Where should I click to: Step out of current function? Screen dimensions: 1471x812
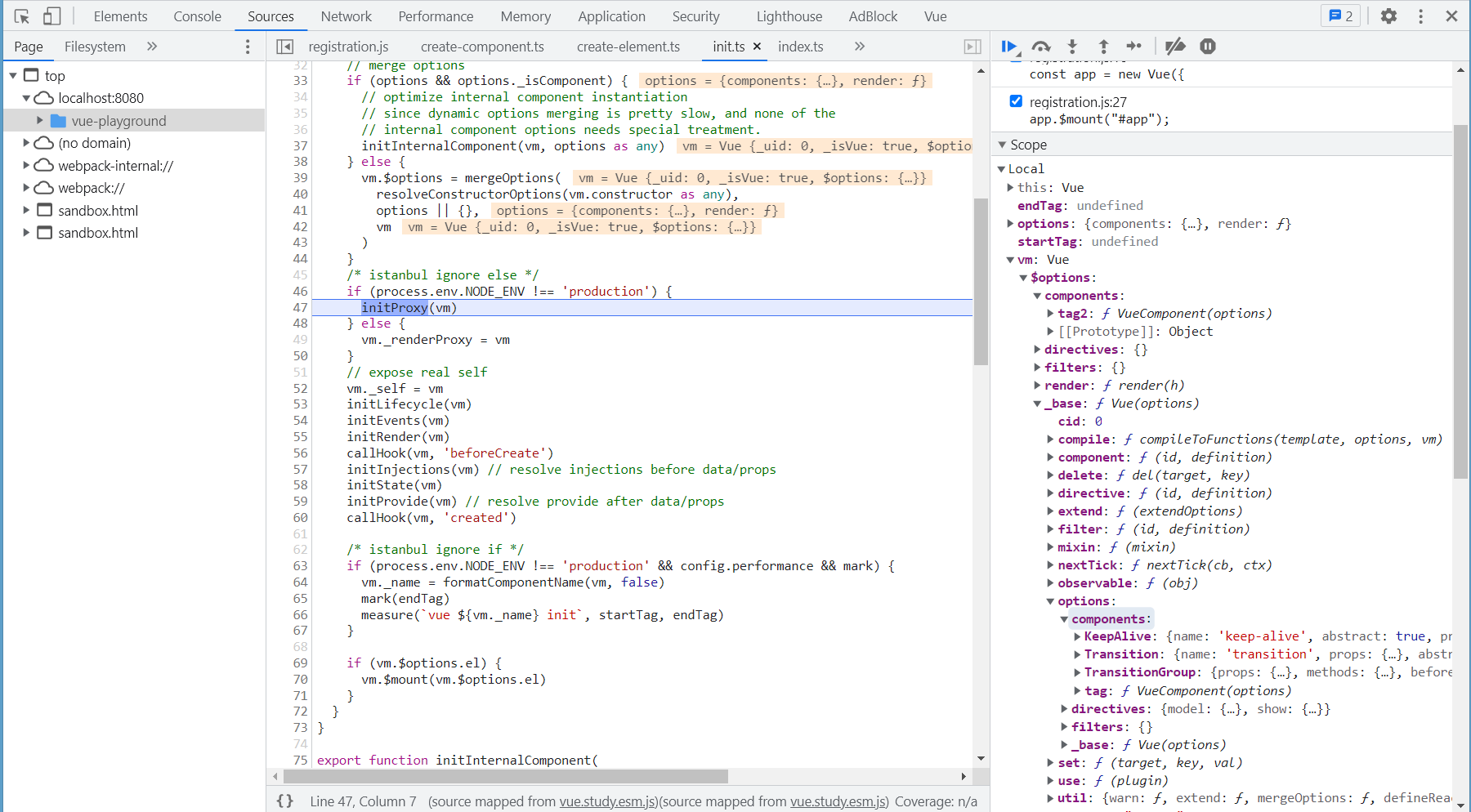pyautogui.click(x=1103, y=47)
